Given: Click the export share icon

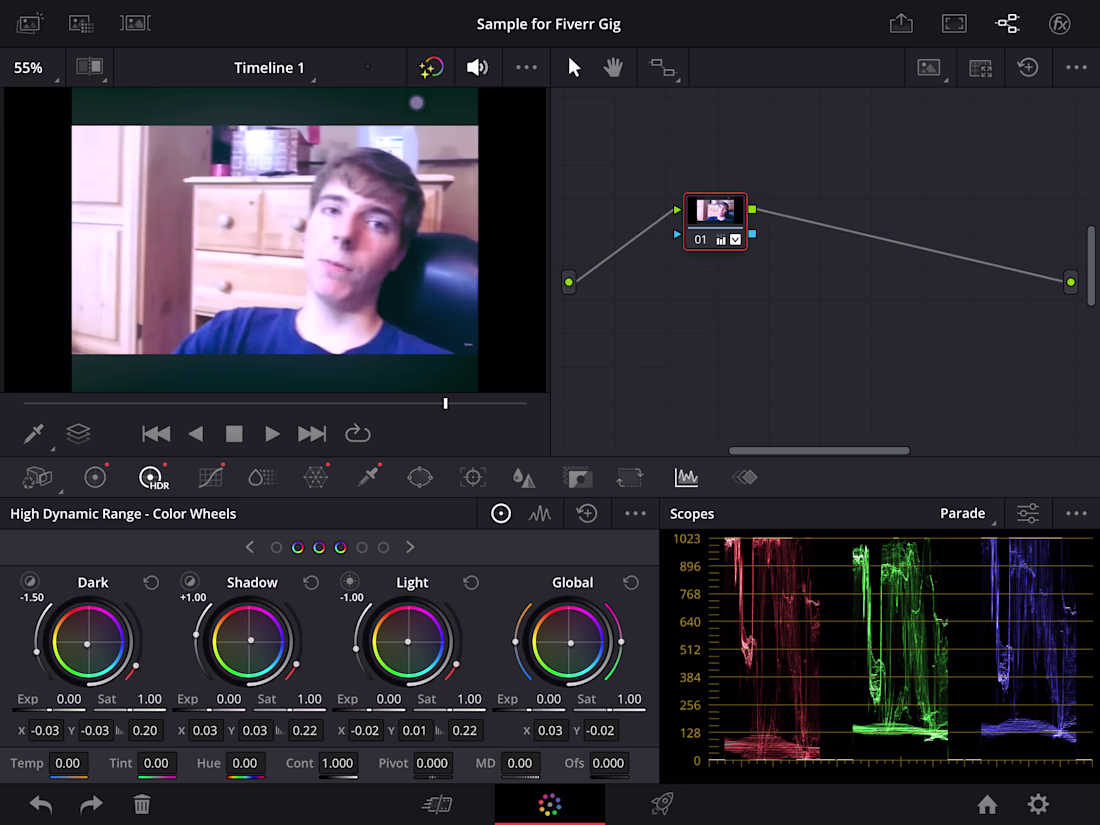Looking at the screenshot, I should [901, 24].
